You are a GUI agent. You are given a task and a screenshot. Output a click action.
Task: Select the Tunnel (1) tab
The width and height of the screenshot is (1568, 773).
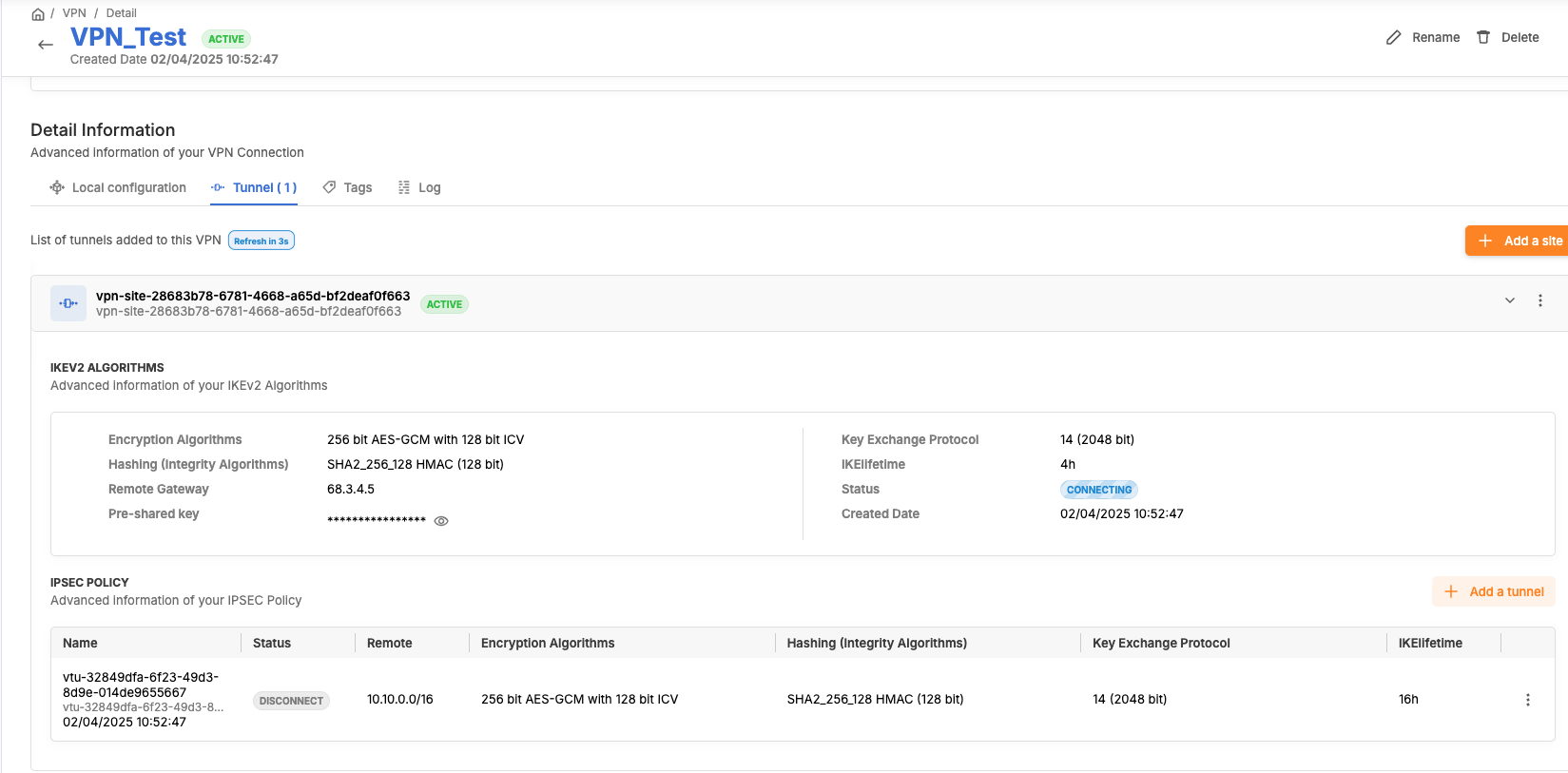254,188
